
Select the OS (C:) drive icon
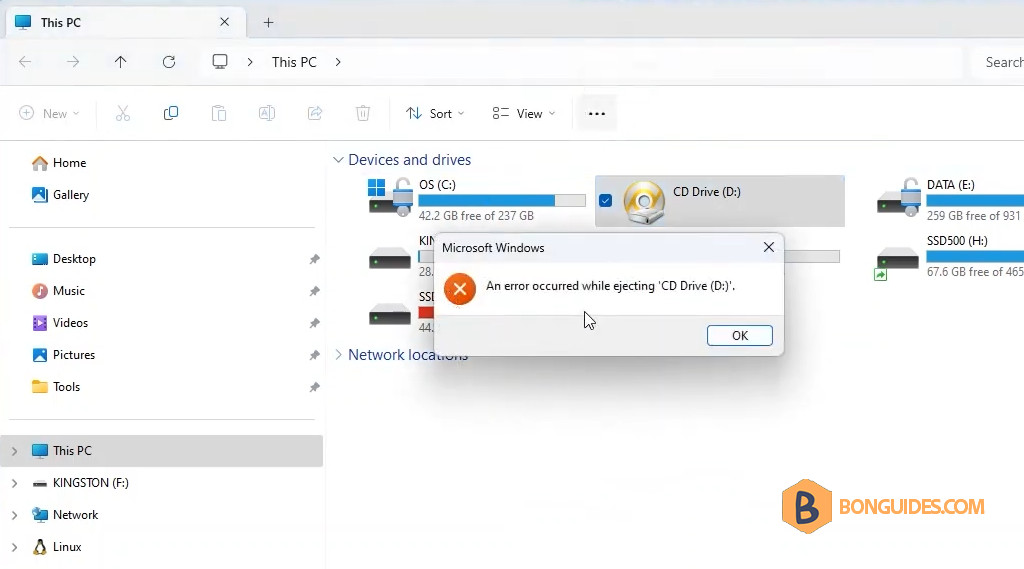(x=391, y=198)
